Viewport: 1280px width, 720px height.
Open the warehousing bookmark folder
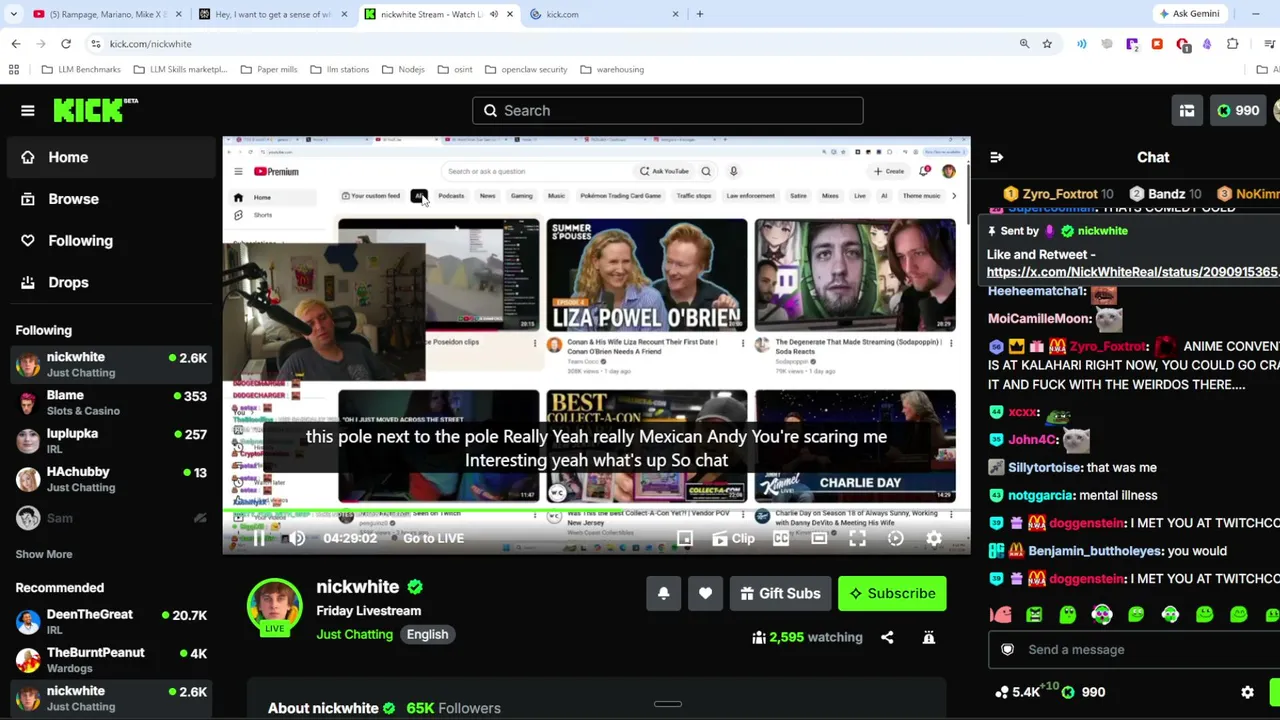click(612, 70)
